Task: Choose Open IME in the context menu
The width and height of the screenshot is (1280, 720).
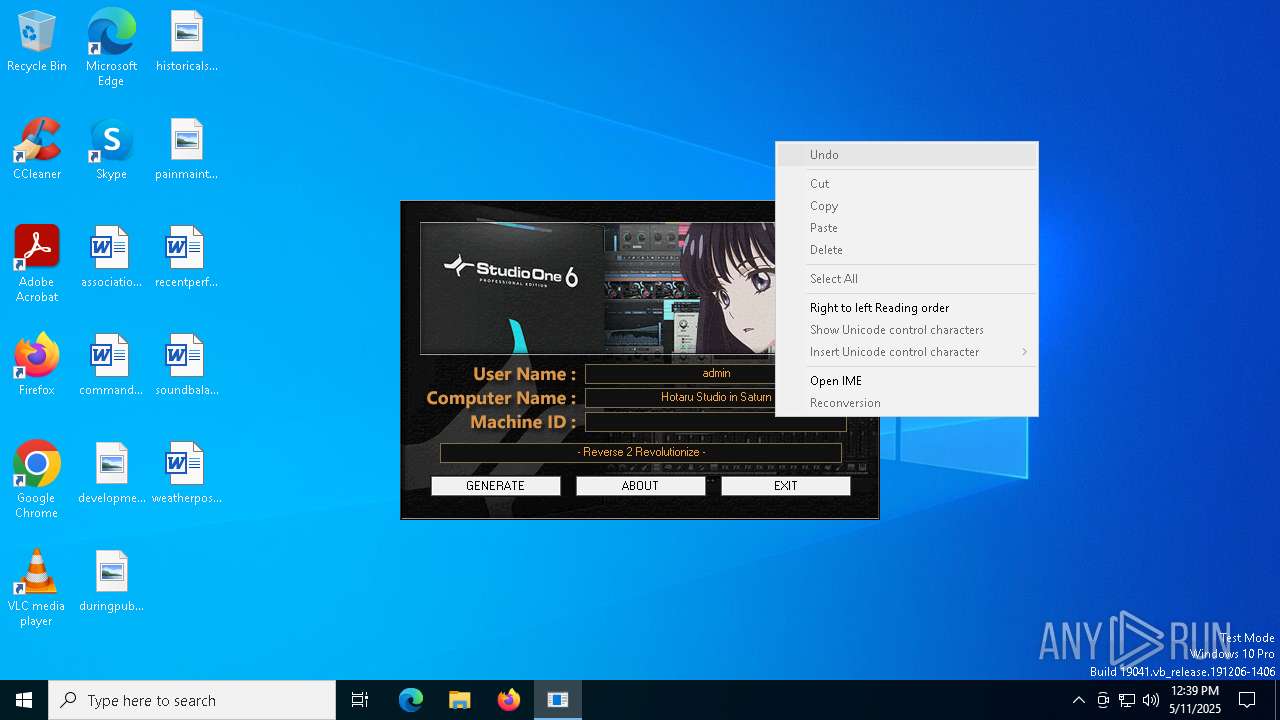Action: (x=907, y=381)
